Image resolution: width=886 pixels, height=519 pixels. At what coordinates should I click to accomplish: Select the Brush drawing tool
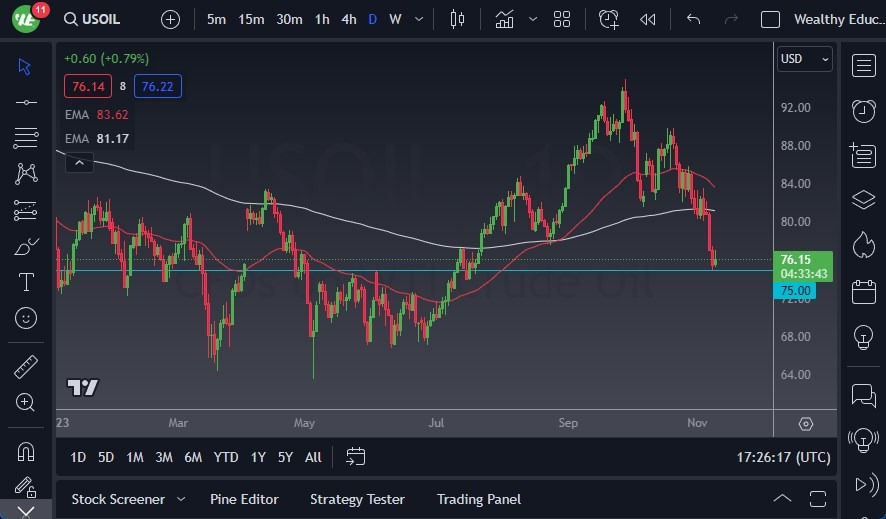tap(26, 246)
